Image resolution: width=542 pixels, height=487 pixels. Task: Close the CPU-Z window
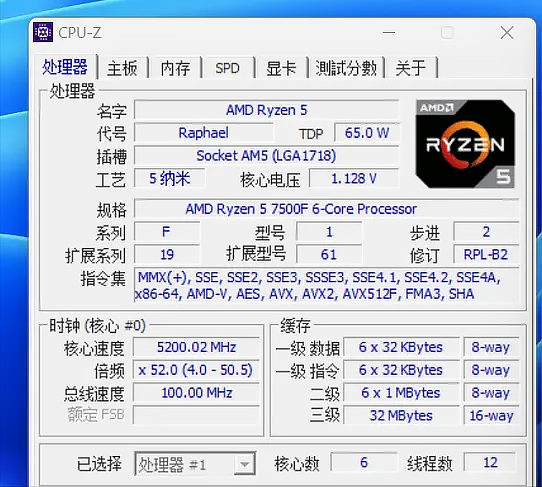[x=507, y=33]
